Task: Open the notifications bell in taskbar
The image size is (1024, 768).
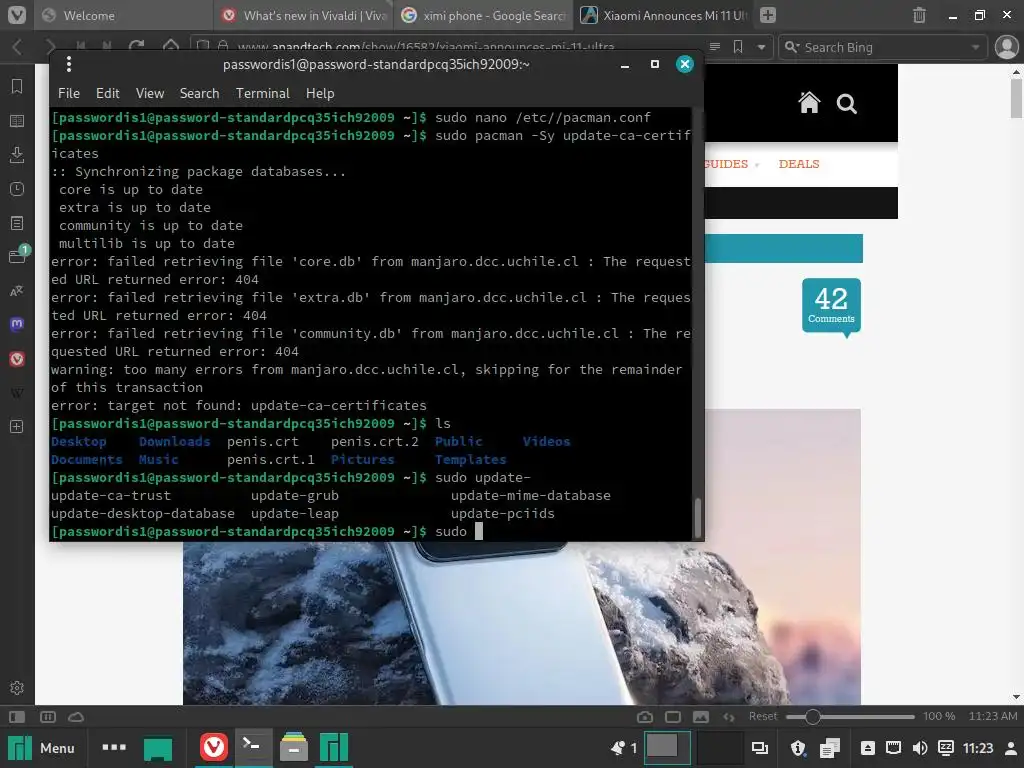Action: 622,748
